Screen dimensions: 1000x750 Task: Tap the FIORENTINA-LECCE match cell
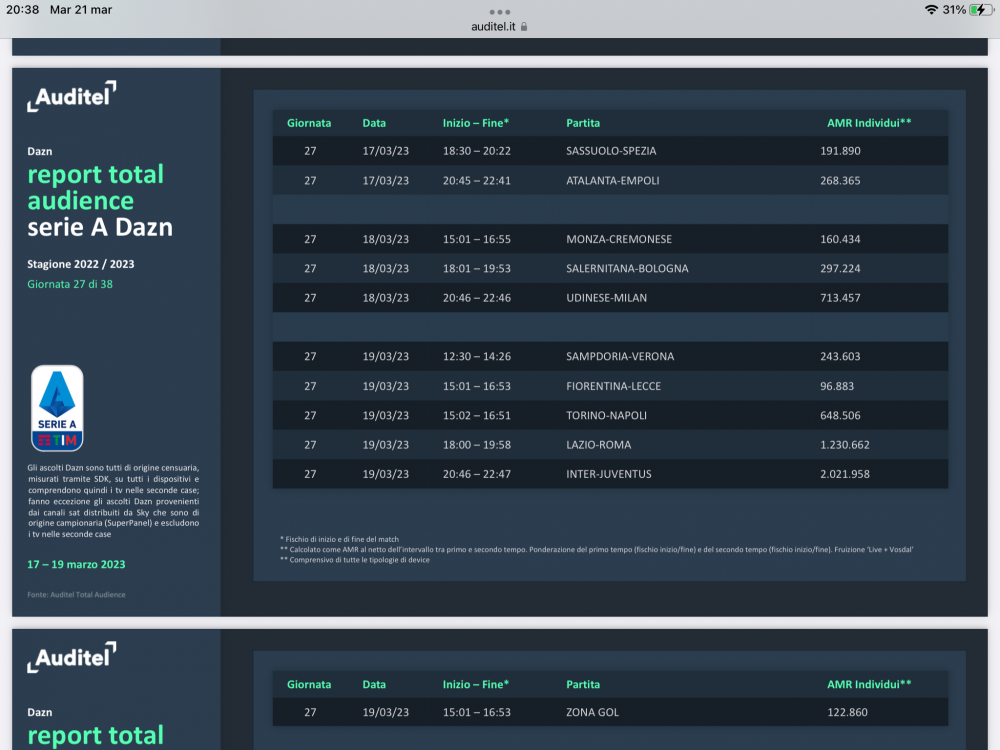pos(614,386)
